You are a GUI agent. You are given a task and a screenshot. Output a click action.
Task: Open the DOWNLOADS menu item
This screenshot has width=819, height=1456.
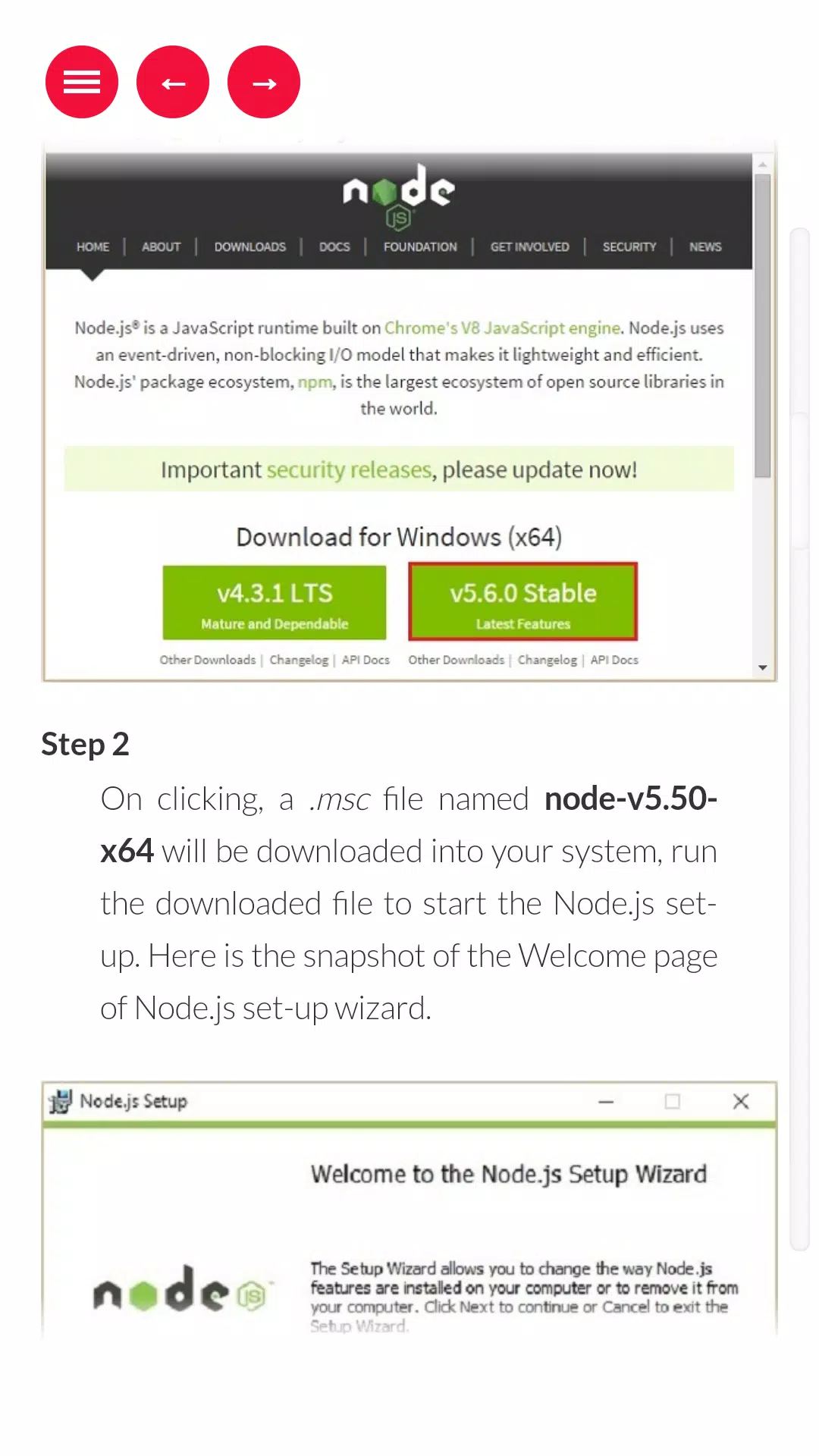pyautogui.click(x=250, y=246)
